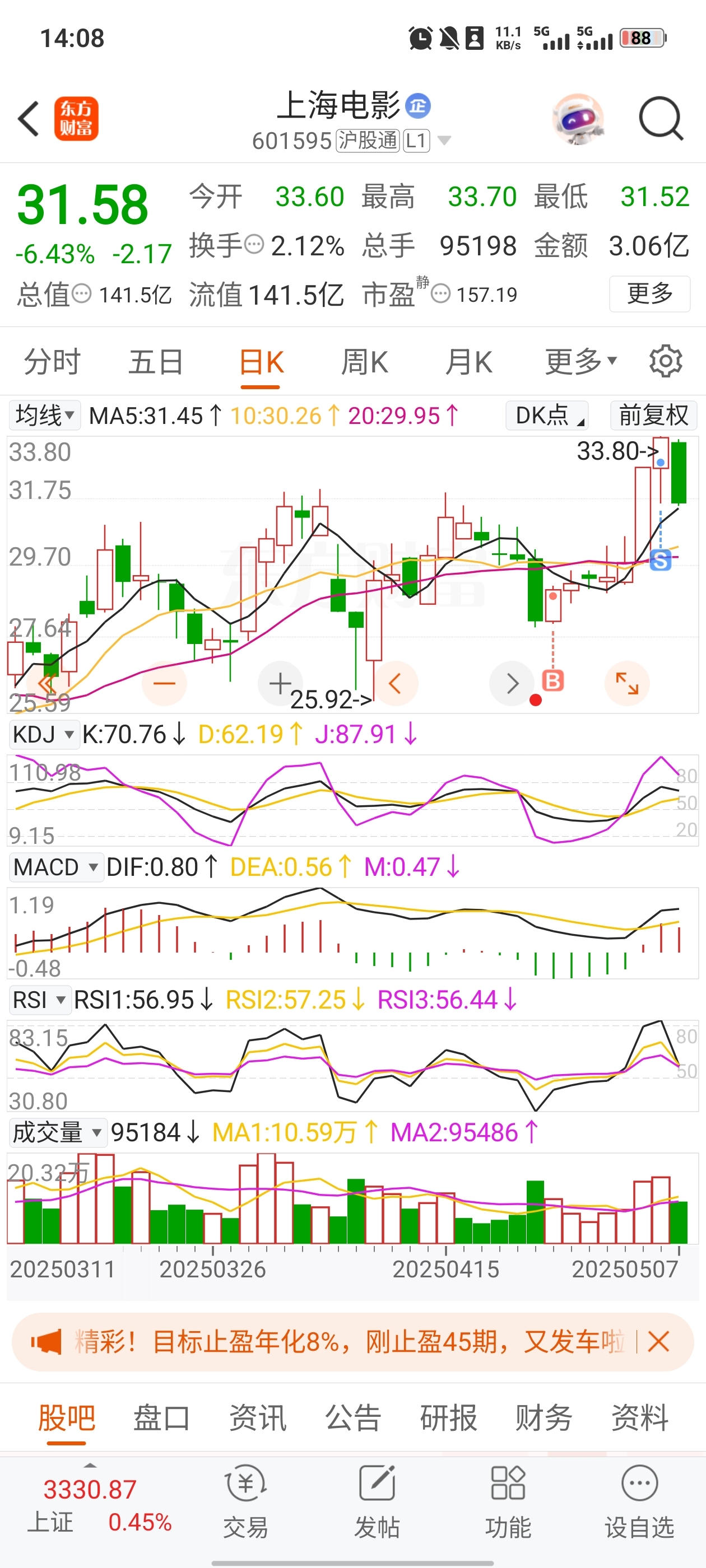Open the 资讯 tab
The width and height of the screenshot is (706, 1568).
257,1418
